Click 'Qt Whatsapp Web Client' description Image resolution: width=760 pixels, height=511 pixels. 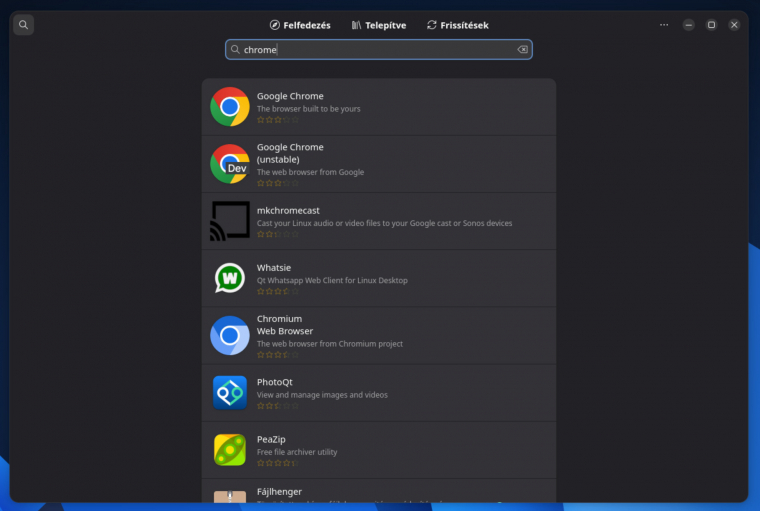(332, 281)
